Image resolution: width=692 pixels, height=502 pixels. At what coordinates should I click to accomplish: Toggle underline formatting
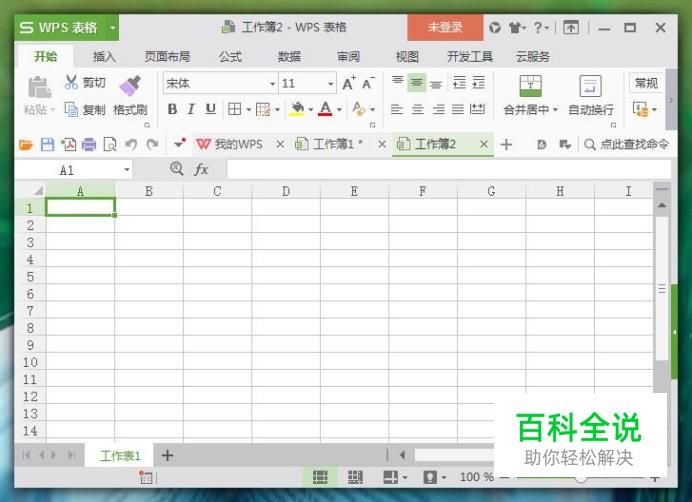[211, 109]
